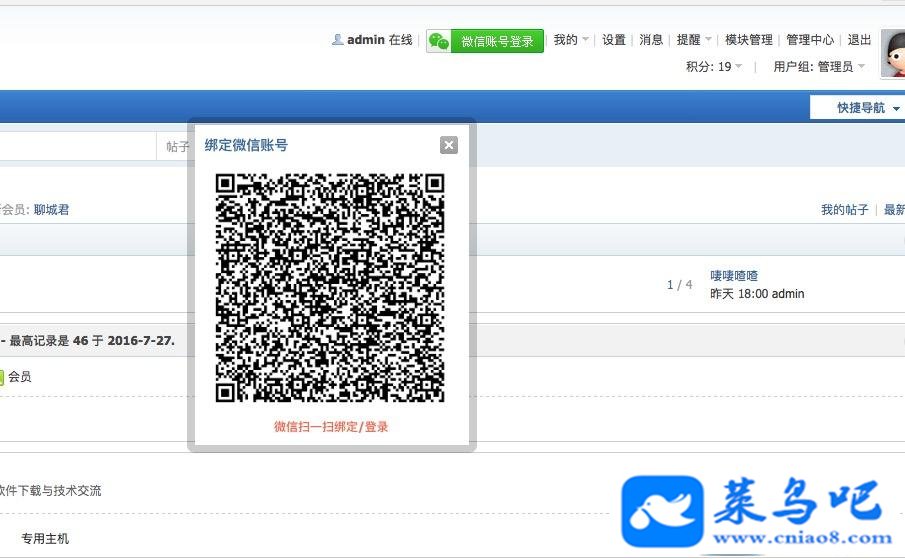
Task: Click the admin user silhouette icon
Action: 338,40
